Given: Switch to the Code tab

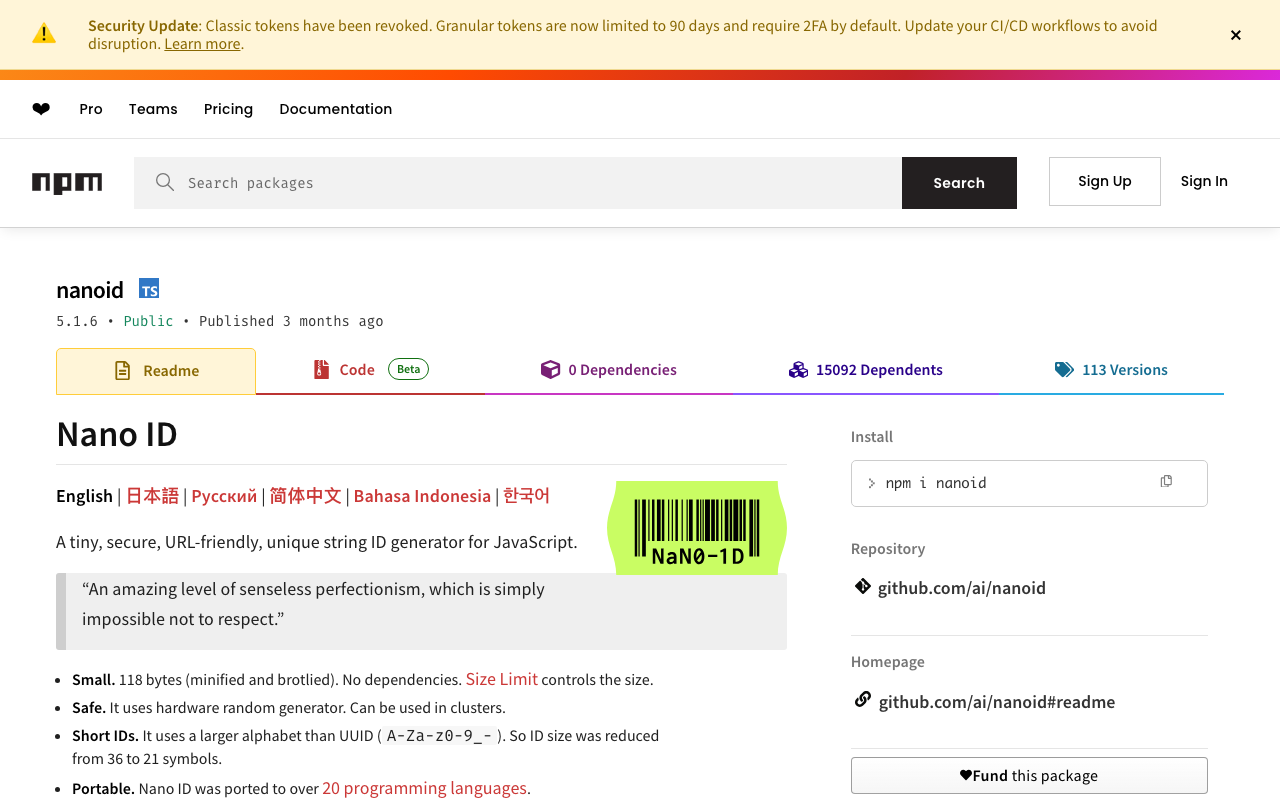Looking at the screenshot, I should [370, 370].
